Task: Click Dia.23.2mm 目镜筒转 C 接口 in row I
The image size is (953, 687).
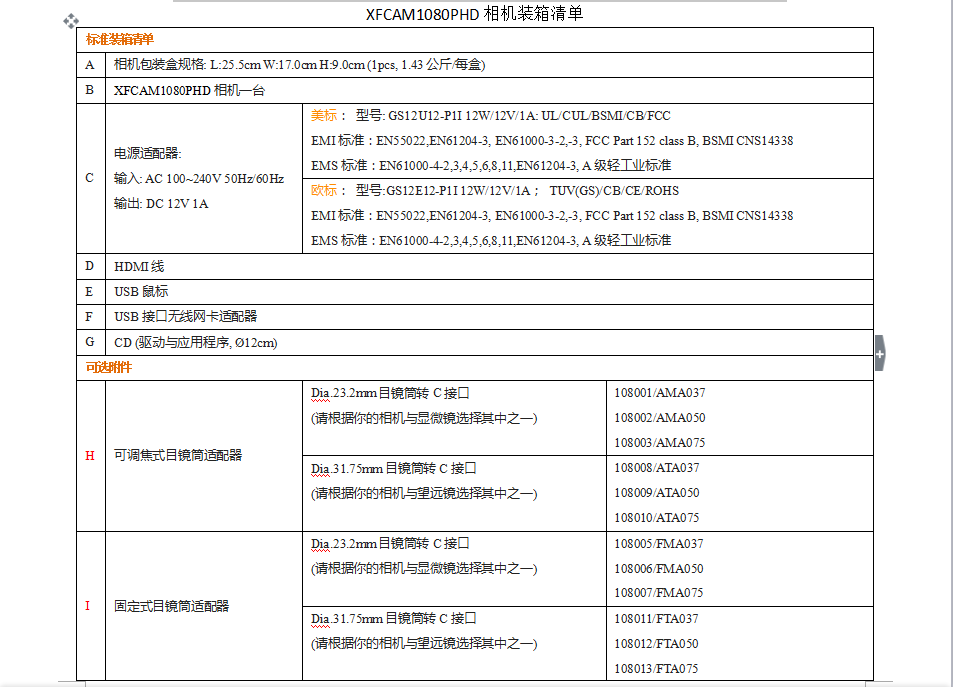Action: click(x=390, y=544)
